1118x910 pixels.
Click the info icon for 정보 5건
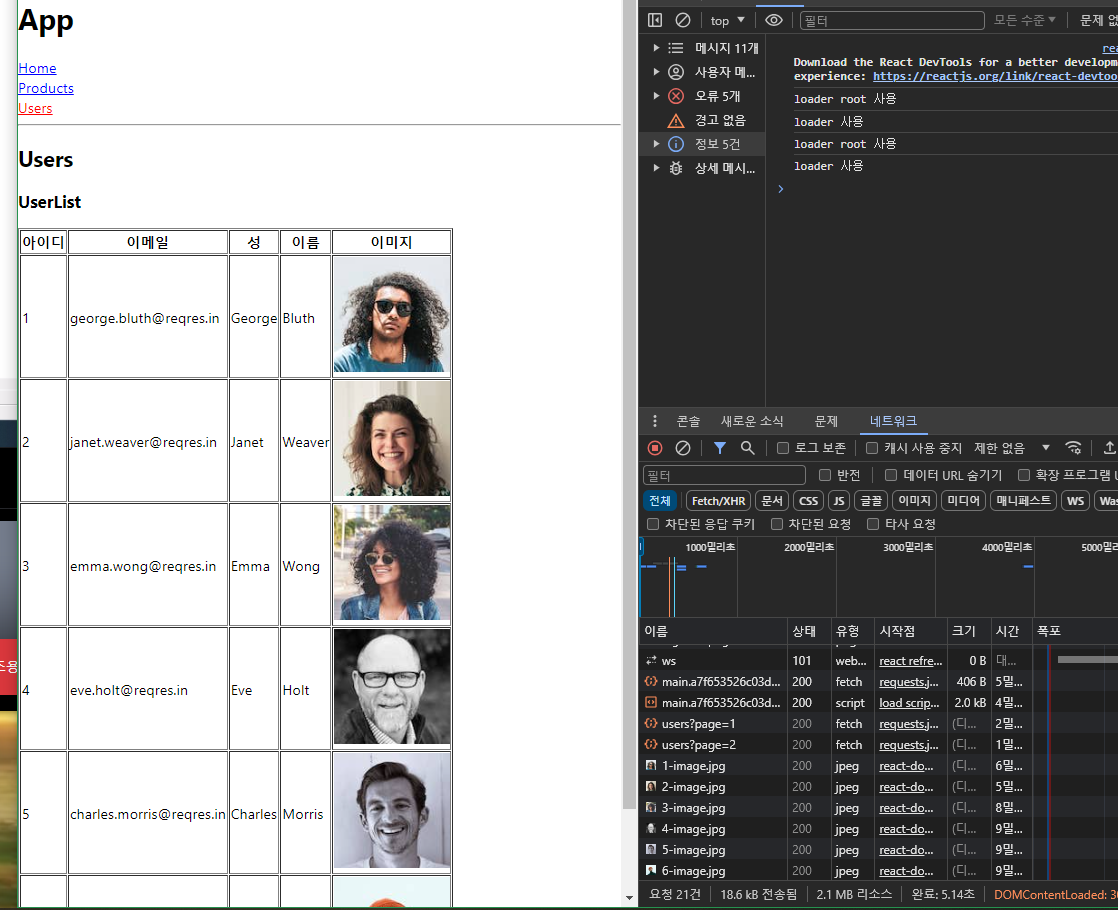point(676,144)
